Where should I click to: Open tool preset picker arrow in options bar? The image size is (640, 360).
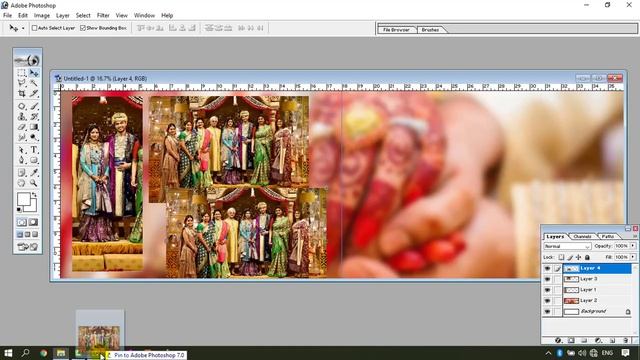pyautogui.click(x=23, y=28)
